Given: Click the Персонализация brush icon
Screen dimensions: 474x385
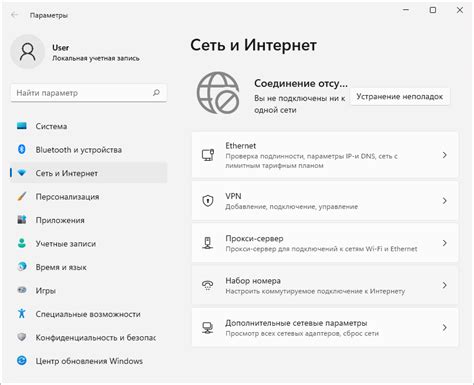Looking at the screenshot, I should pos(22,196).
